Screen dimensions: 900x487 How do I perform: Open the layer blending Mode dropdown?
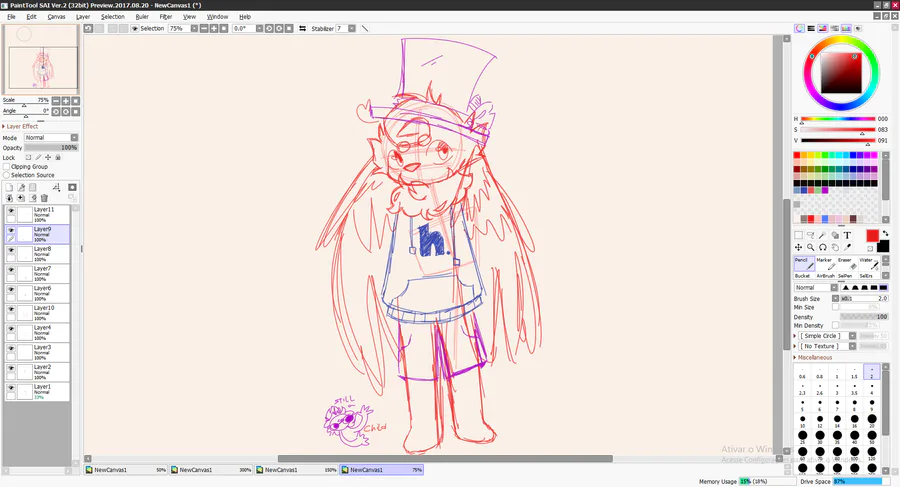74,138
